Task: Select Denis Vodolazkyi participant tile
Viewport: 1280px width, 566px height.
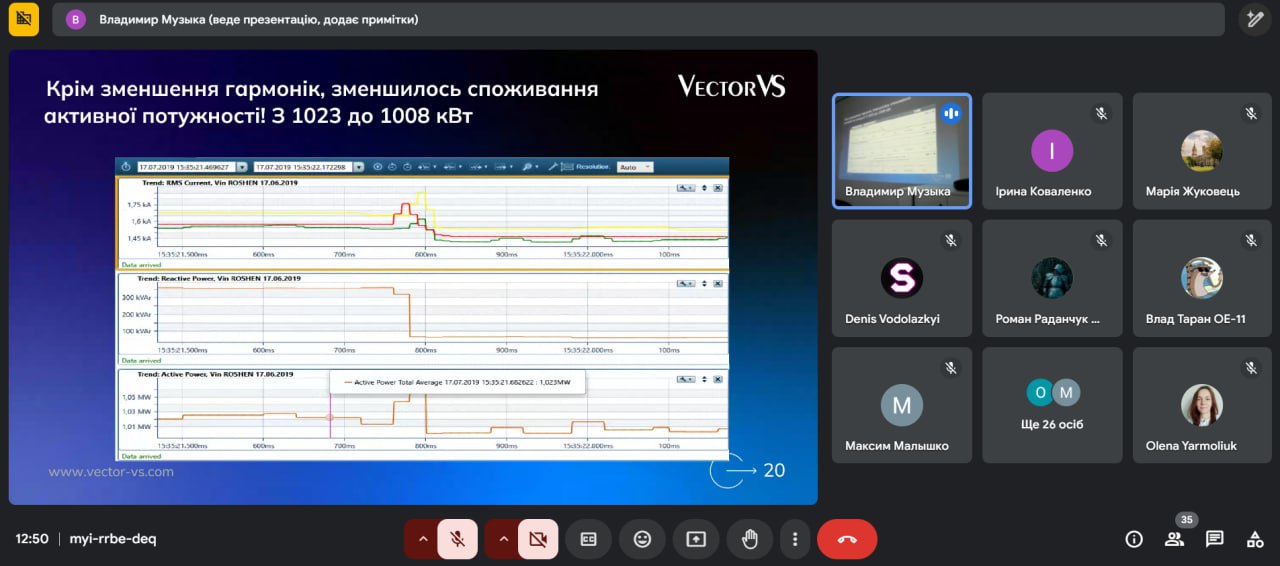Action: 902,278
